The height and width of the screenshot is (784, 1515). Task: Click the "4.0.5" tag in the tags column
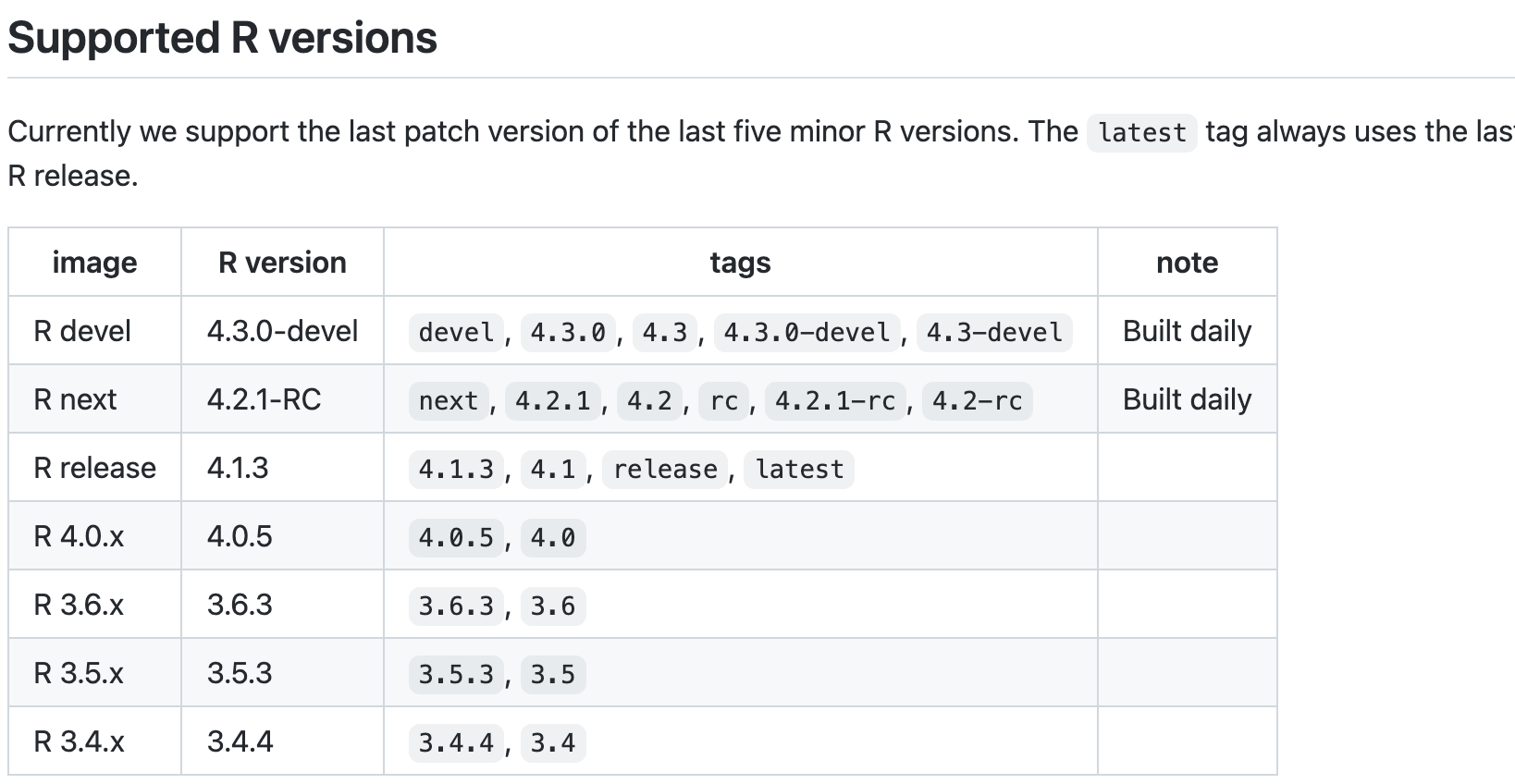[x=456, y=538]
